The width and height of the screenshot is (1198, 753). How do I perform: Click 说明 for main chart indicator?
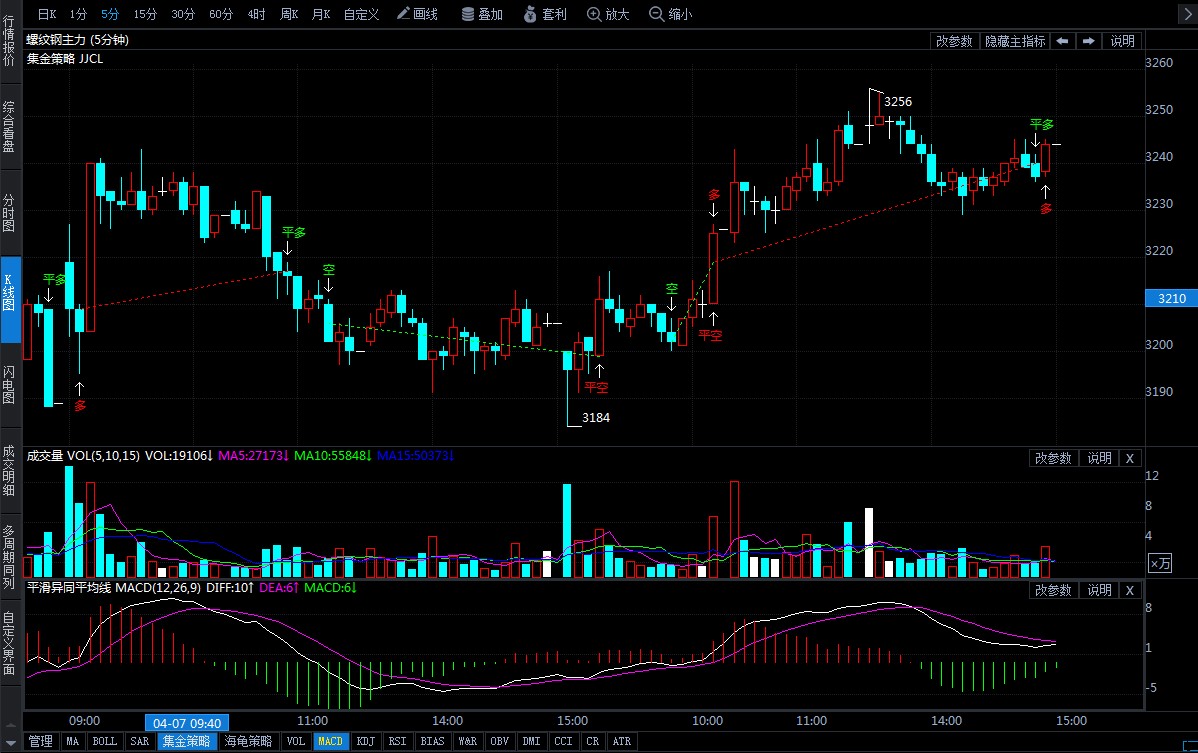[x=1122, y=41]
